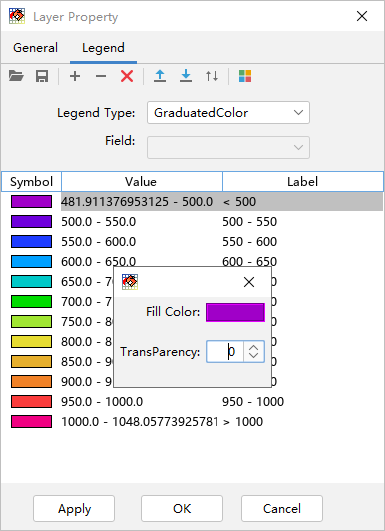Select value 481.911376953125 - 500.0
Image resolution: width=385 pixels, height=531 pixels.
coord(137,202)
